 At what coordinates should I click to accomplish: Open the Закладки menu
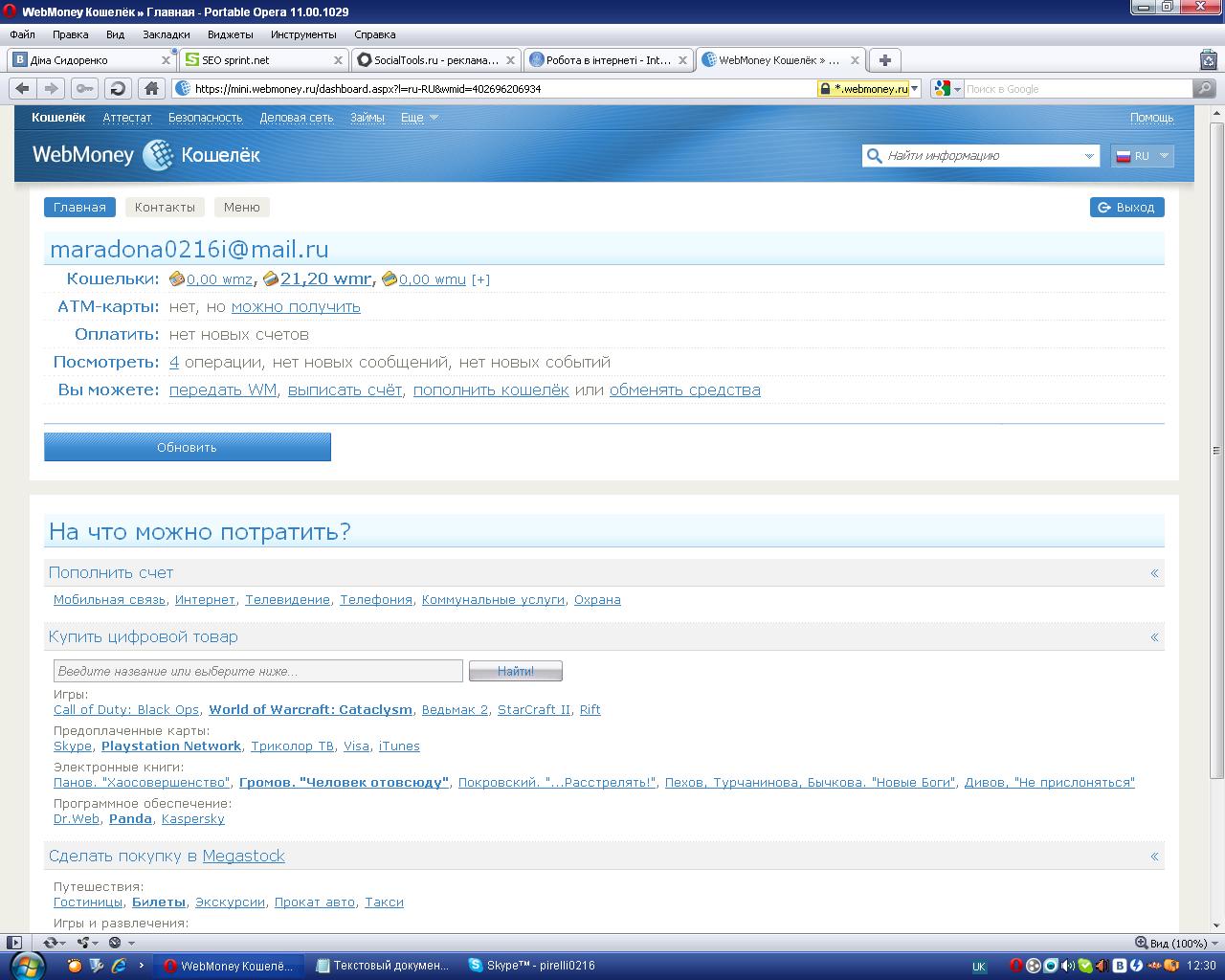coord(167,34)
